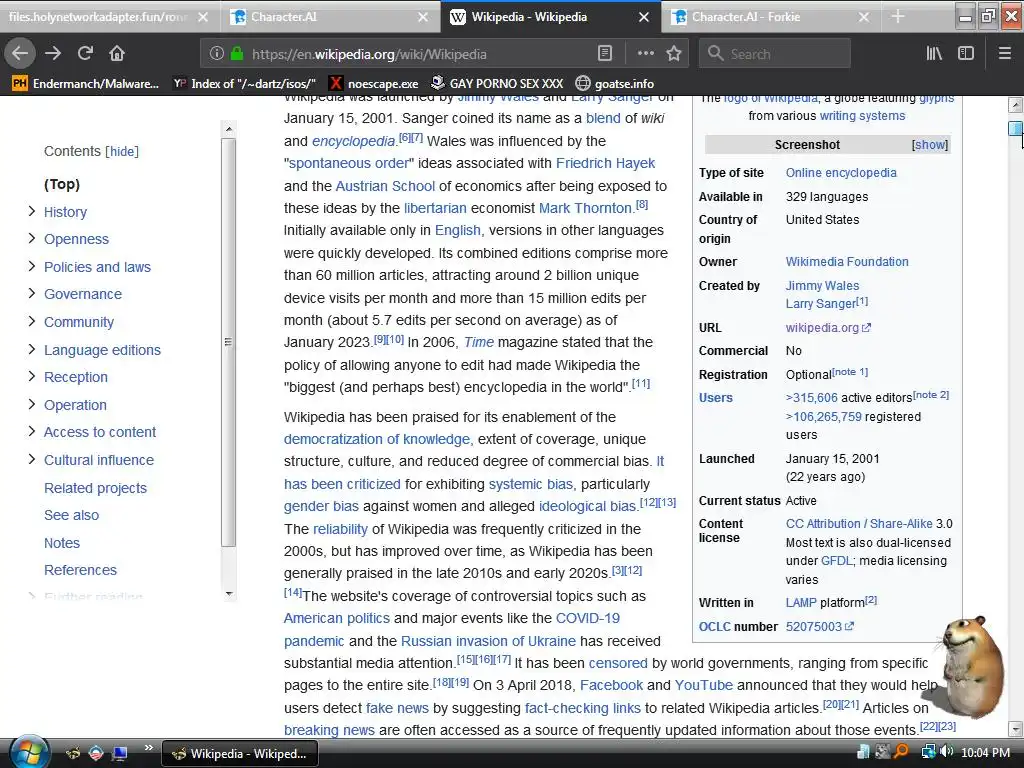Click the page scrollbar down arrow
The width and height of the screenshot is (1024, 768).
click(x=1015, y=729)
